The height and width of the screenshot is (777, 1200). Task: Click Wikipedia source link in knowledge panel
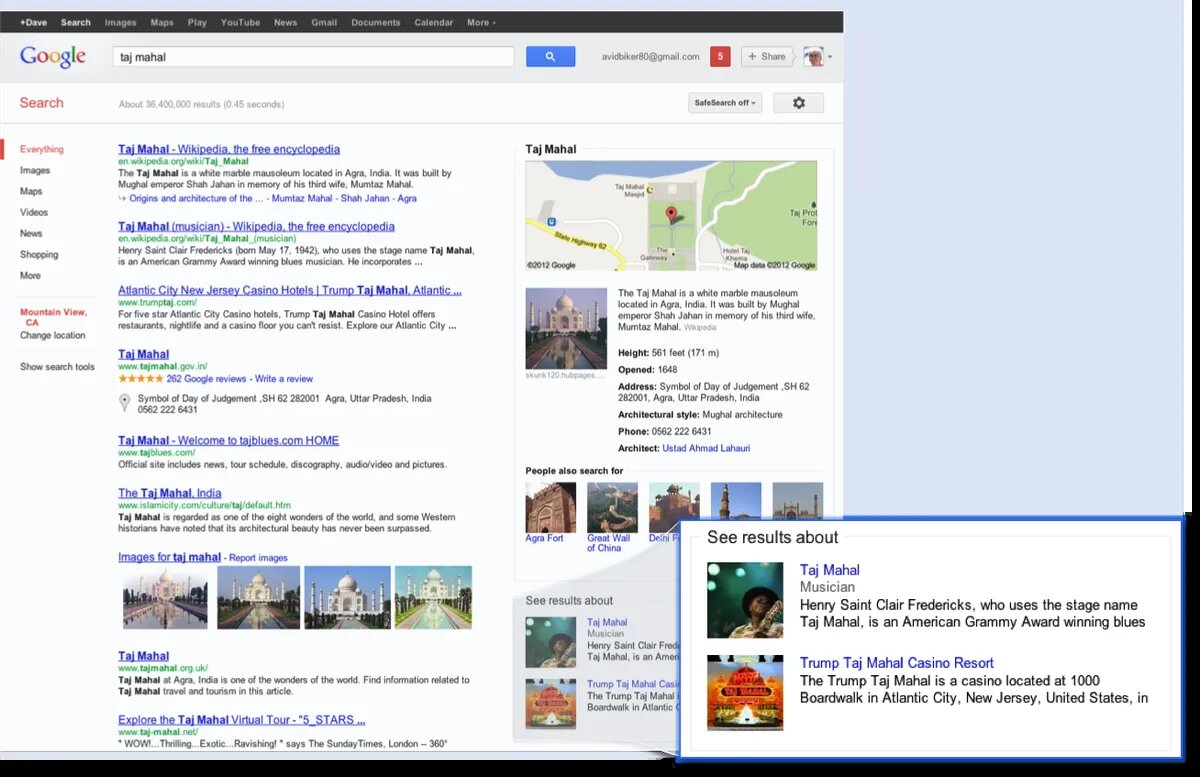tap(700, 327)
